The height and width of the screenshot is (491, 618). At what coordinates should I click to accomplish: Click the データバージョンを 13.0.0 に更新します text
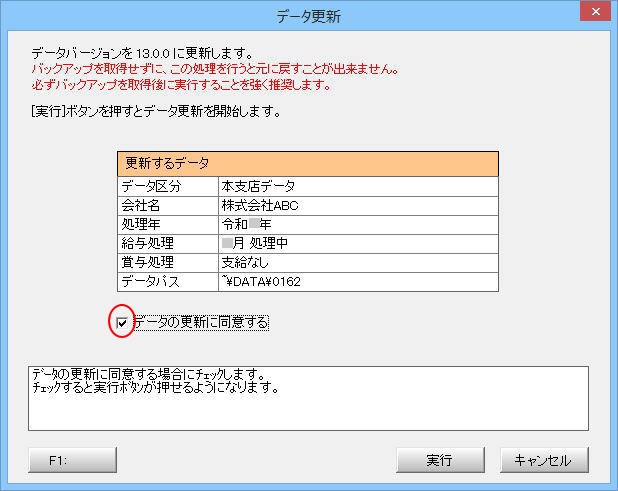[x=142, y=53]
